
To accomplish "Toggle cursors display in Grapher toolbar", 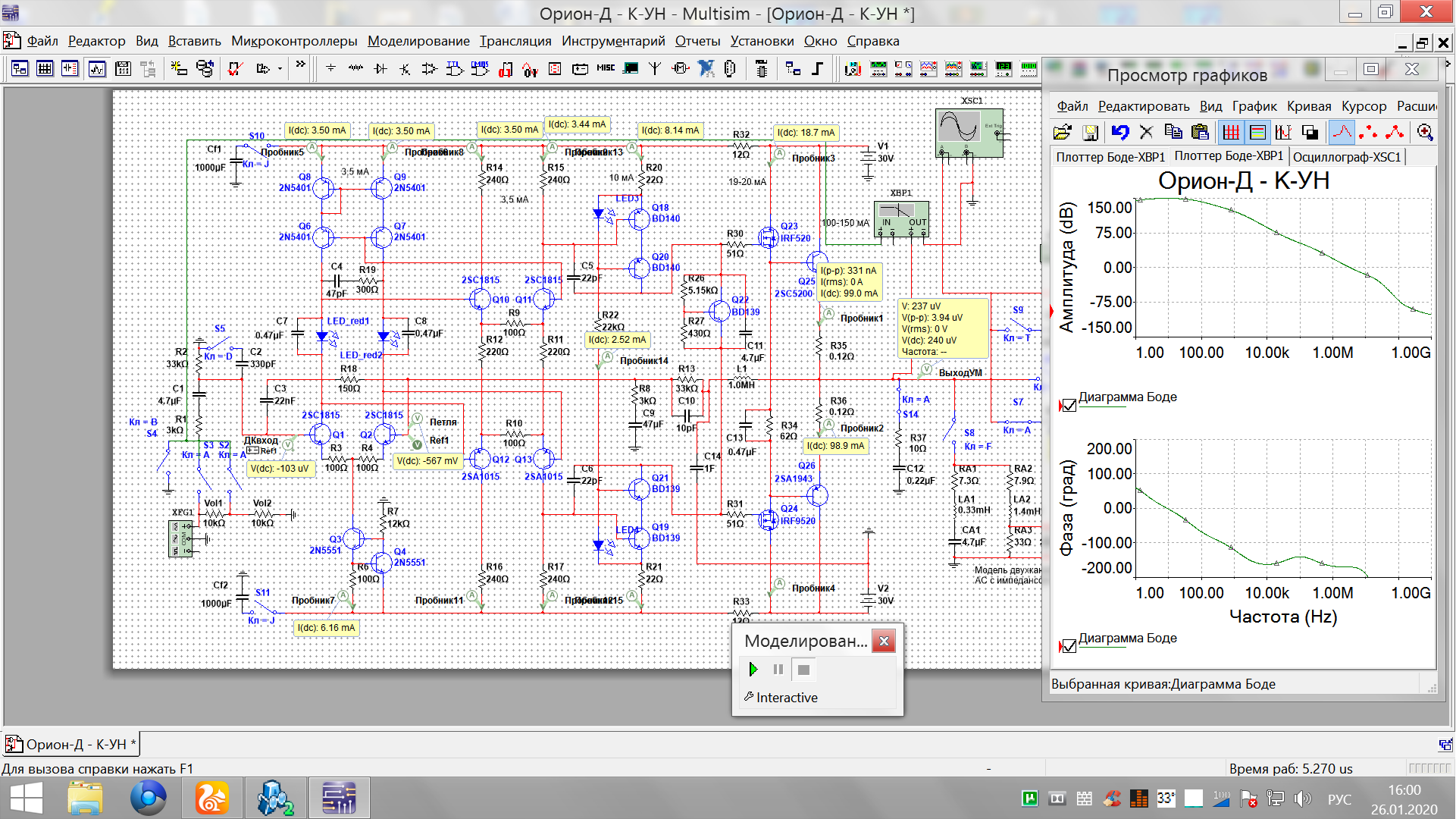I will pyautogui.click(x=1282, y=132).
